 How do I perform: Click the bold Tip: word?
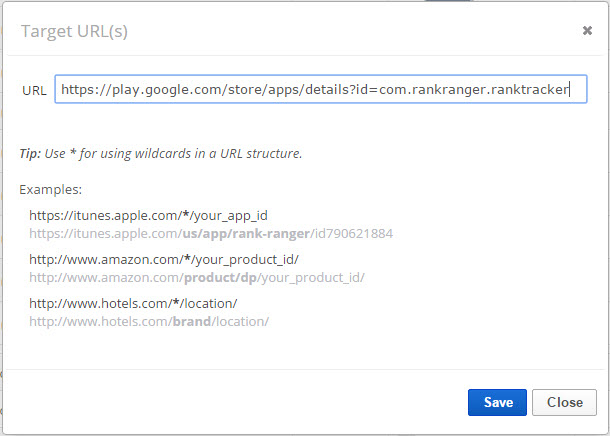pyautogui.click(x=30, y=153)
